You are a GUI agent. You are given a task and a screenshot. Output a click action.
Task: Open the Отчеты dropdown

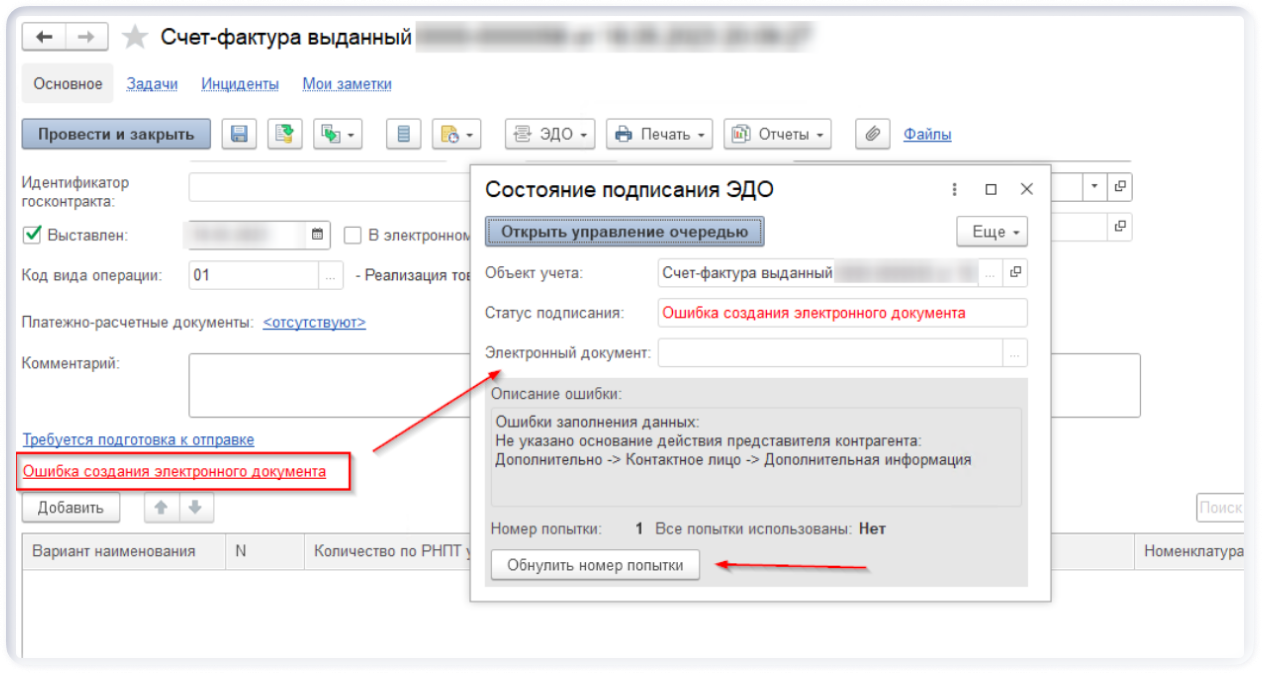[x=777, y=134]
